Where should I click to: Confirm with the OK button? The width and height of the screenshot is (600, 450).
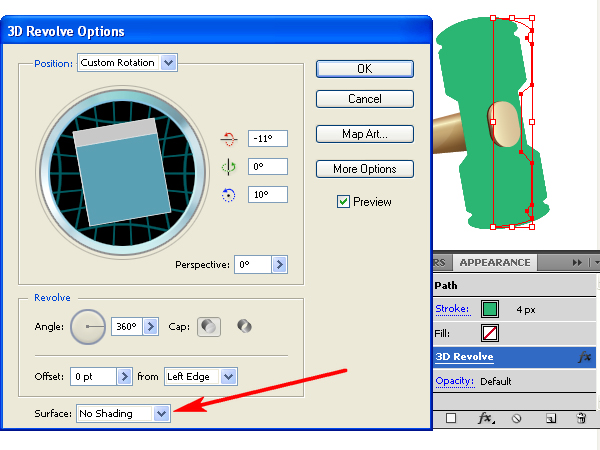click(x=365, y=69)
